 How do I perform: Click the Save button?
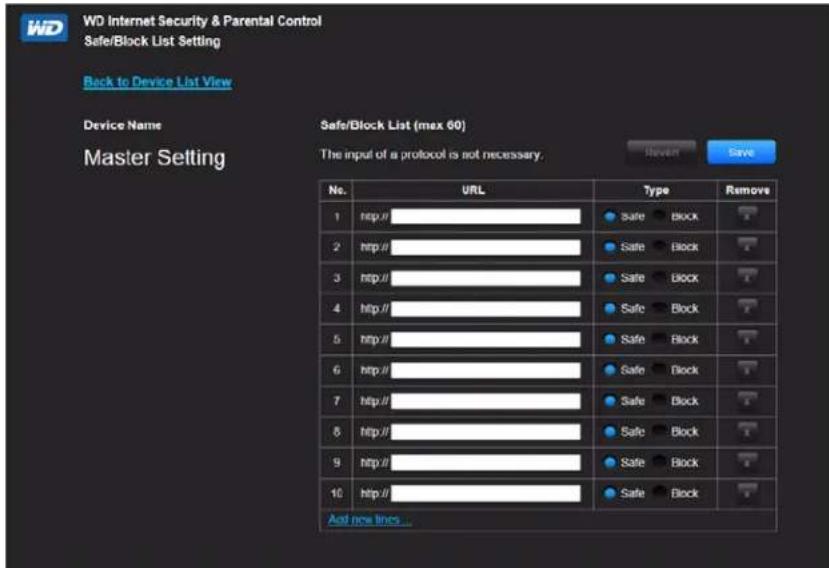point(741,152)
